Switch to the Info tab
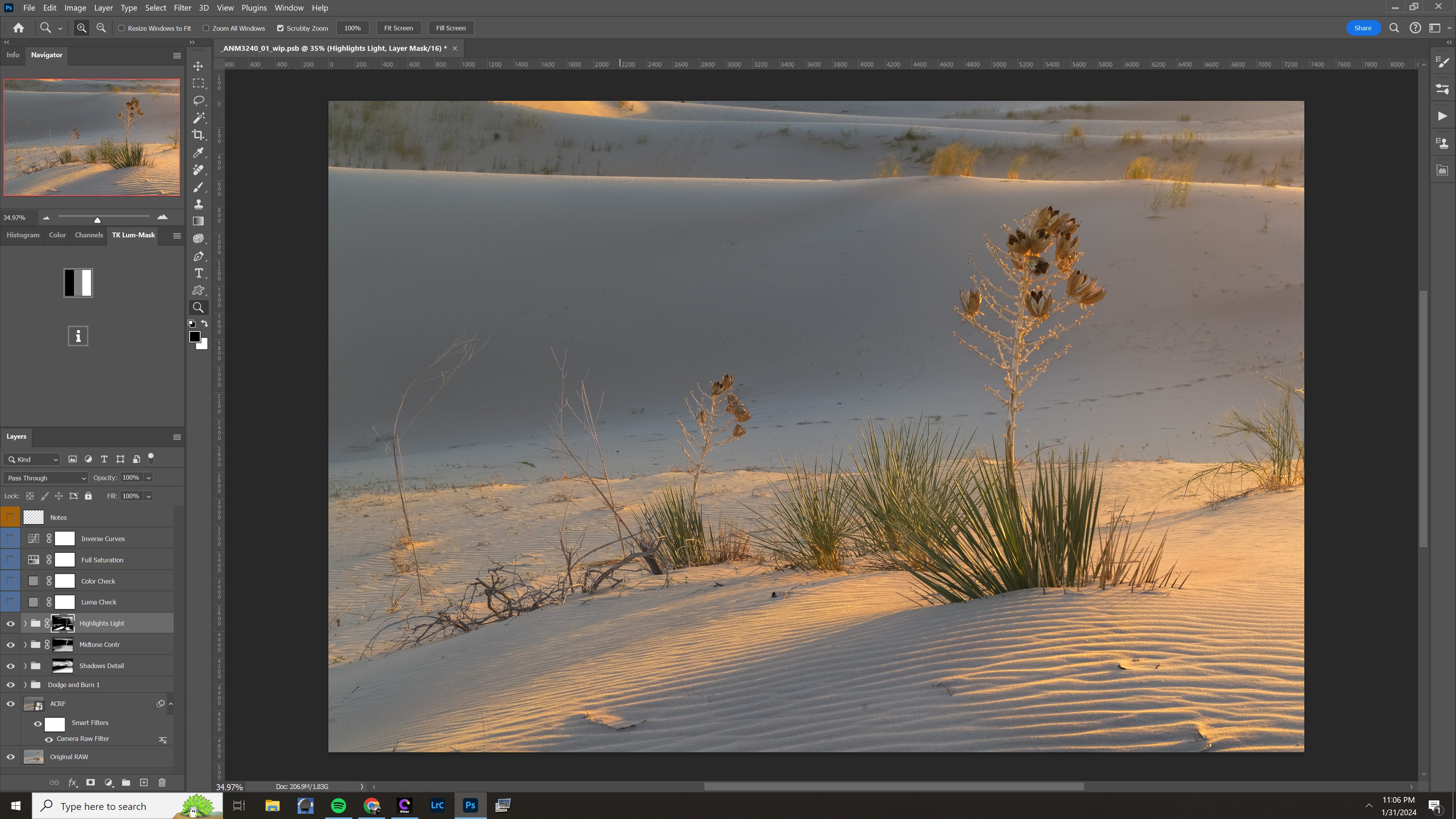 13,55
